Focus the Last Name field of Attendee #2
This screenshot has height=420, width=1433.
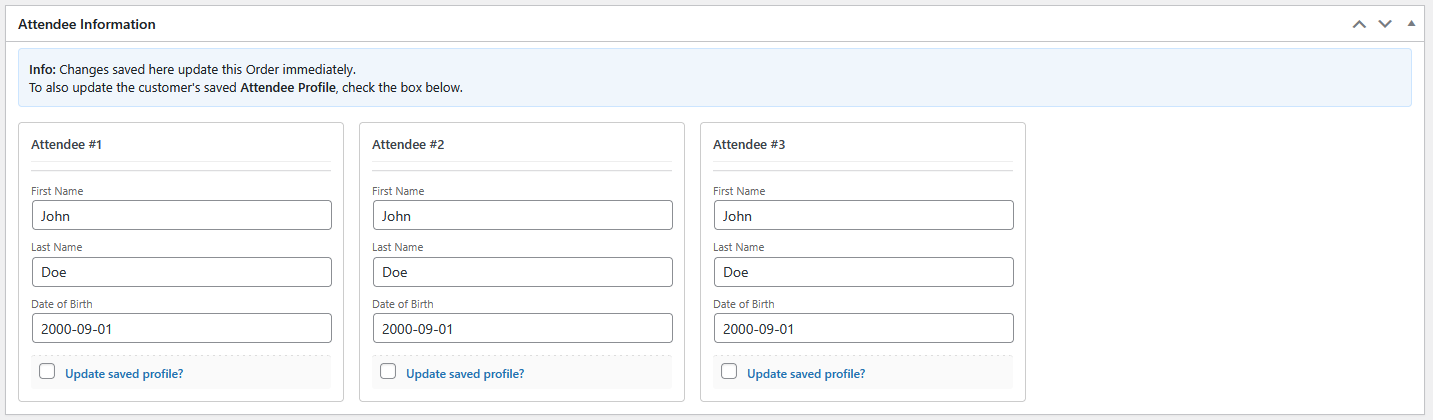pos(522,272)
